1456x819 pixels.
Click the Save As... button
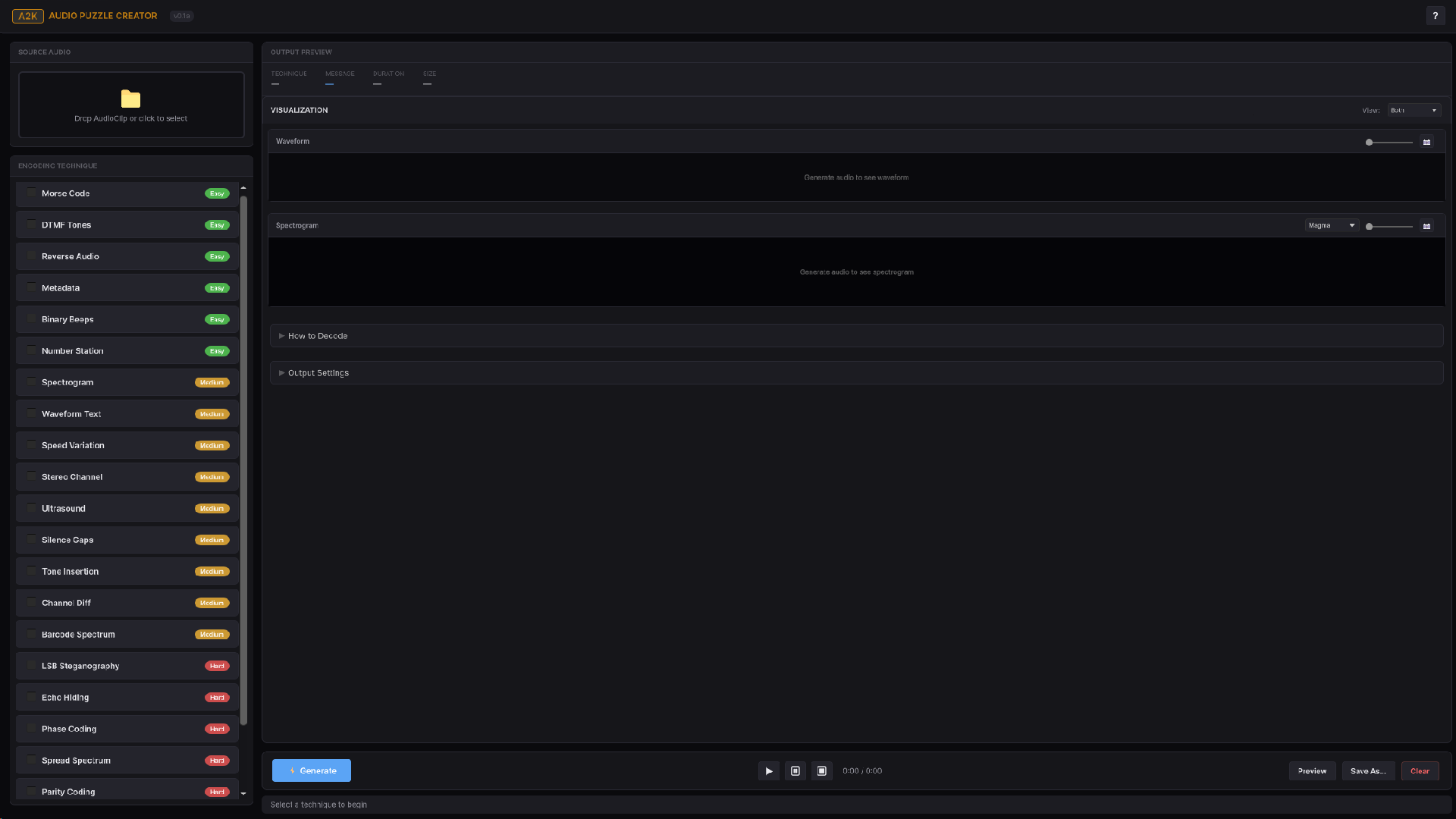tap(1367, 770)
